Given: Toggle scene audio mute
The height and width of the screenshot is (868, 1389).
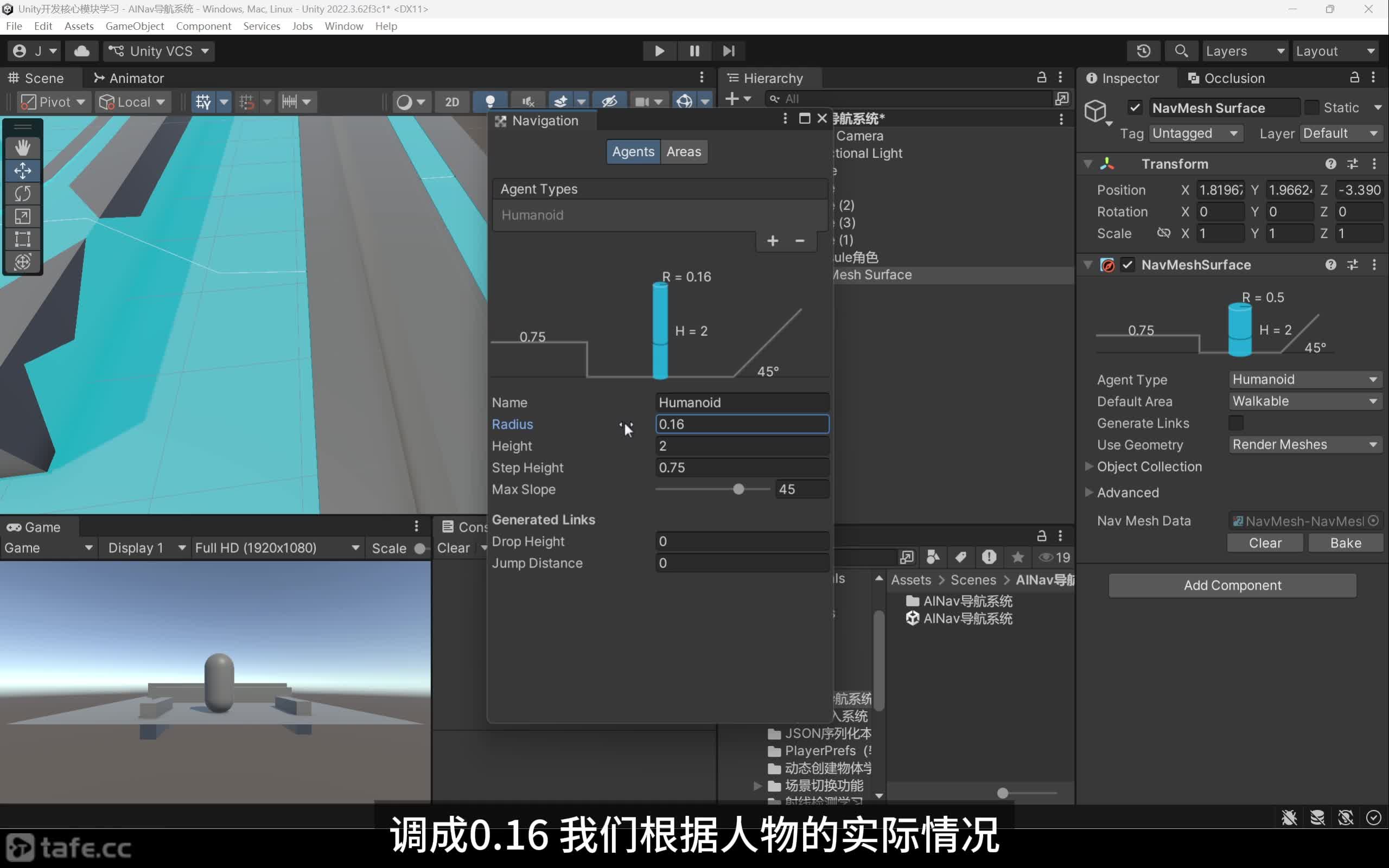Looking at the screenshot, I should pyautogui.click(x=527, y=102).
